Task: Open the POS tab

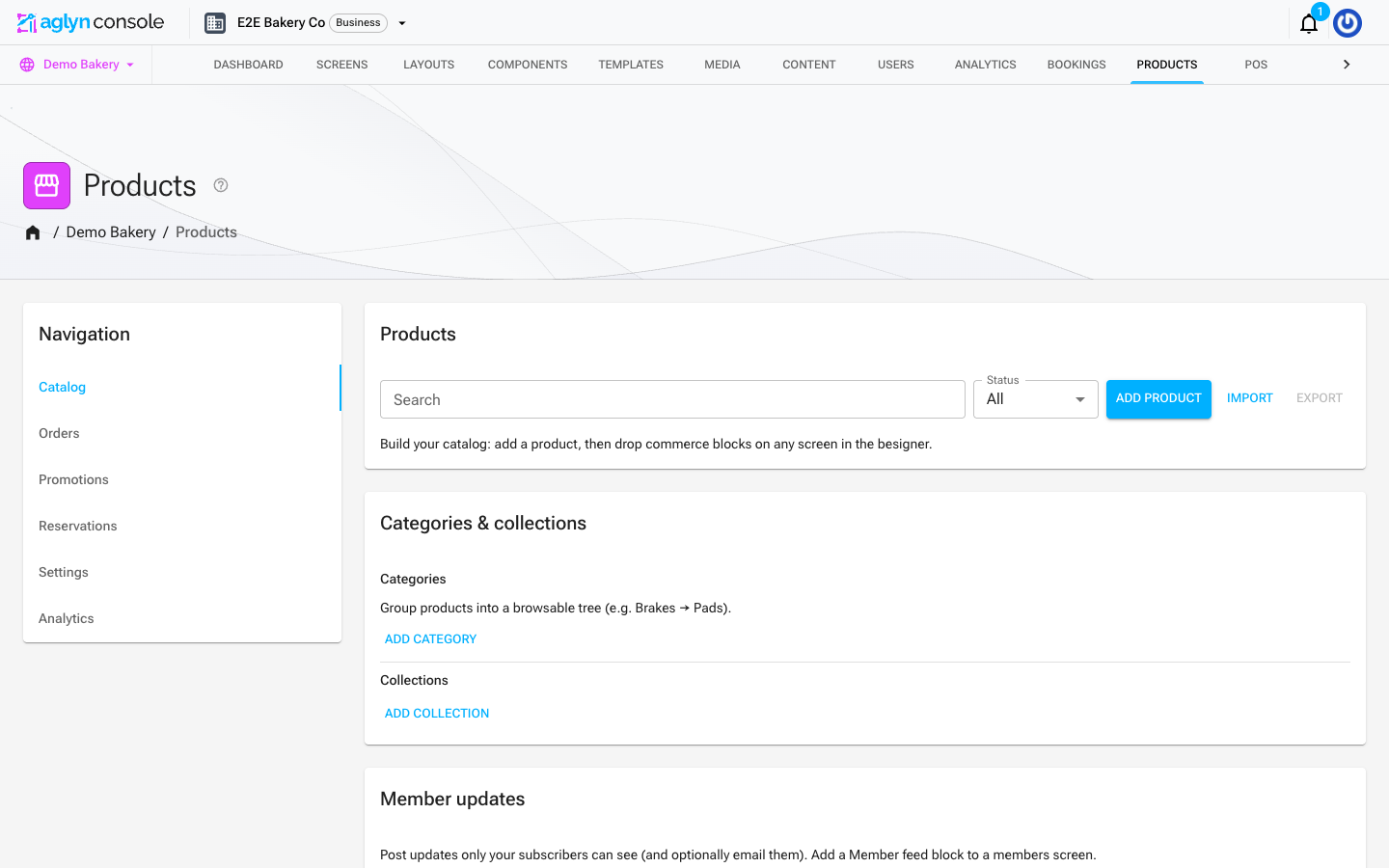Action: click(1256, 65)
